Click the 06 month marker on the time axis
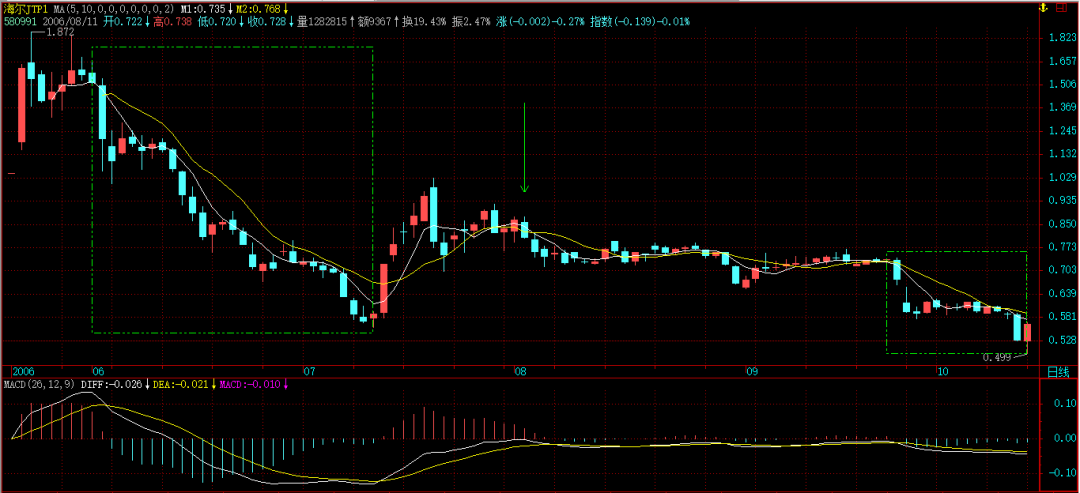This screenshot has height=493, width=1080. coord(98,372)
